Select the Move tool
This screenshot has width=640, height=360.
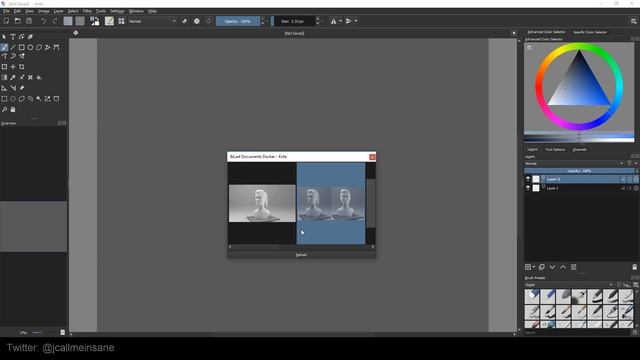click(x=13, y=67)
